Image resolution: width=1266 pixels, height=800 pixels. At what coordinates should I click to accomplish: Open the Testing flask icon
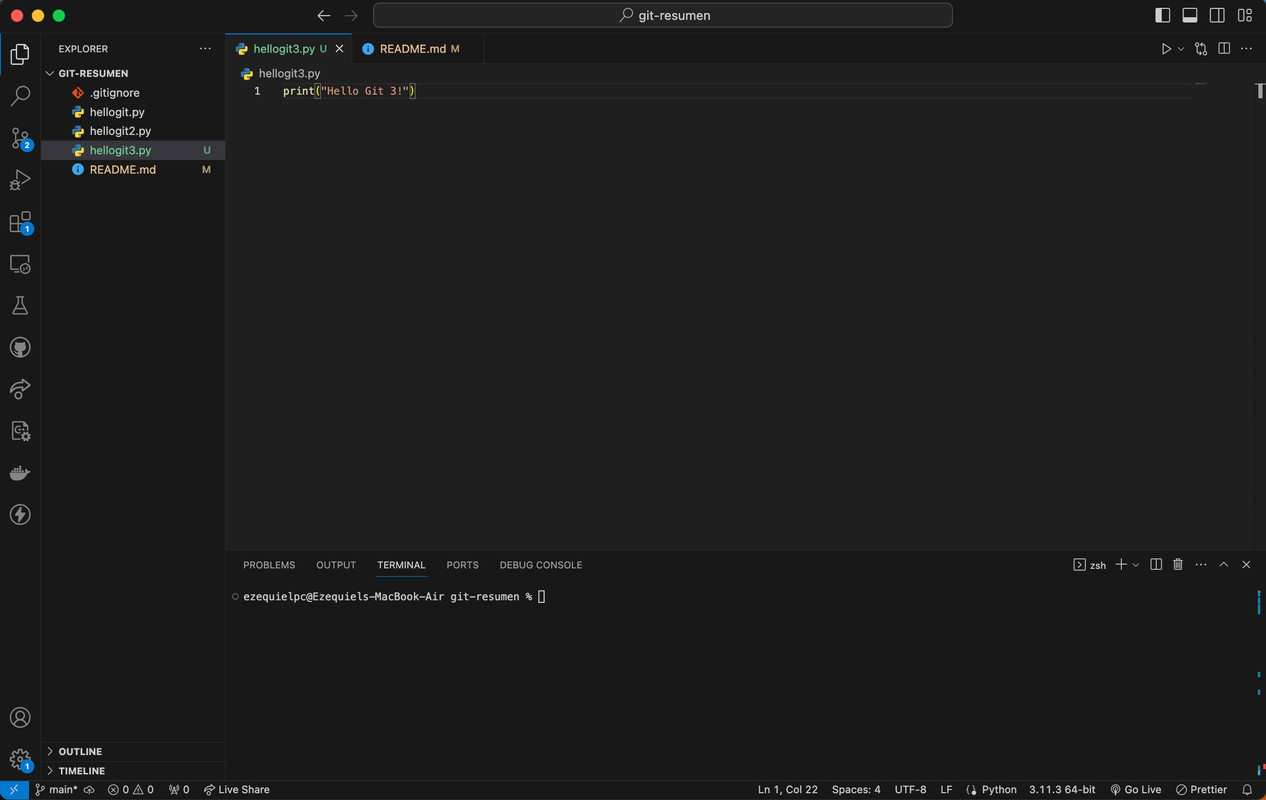pos(20,306)
